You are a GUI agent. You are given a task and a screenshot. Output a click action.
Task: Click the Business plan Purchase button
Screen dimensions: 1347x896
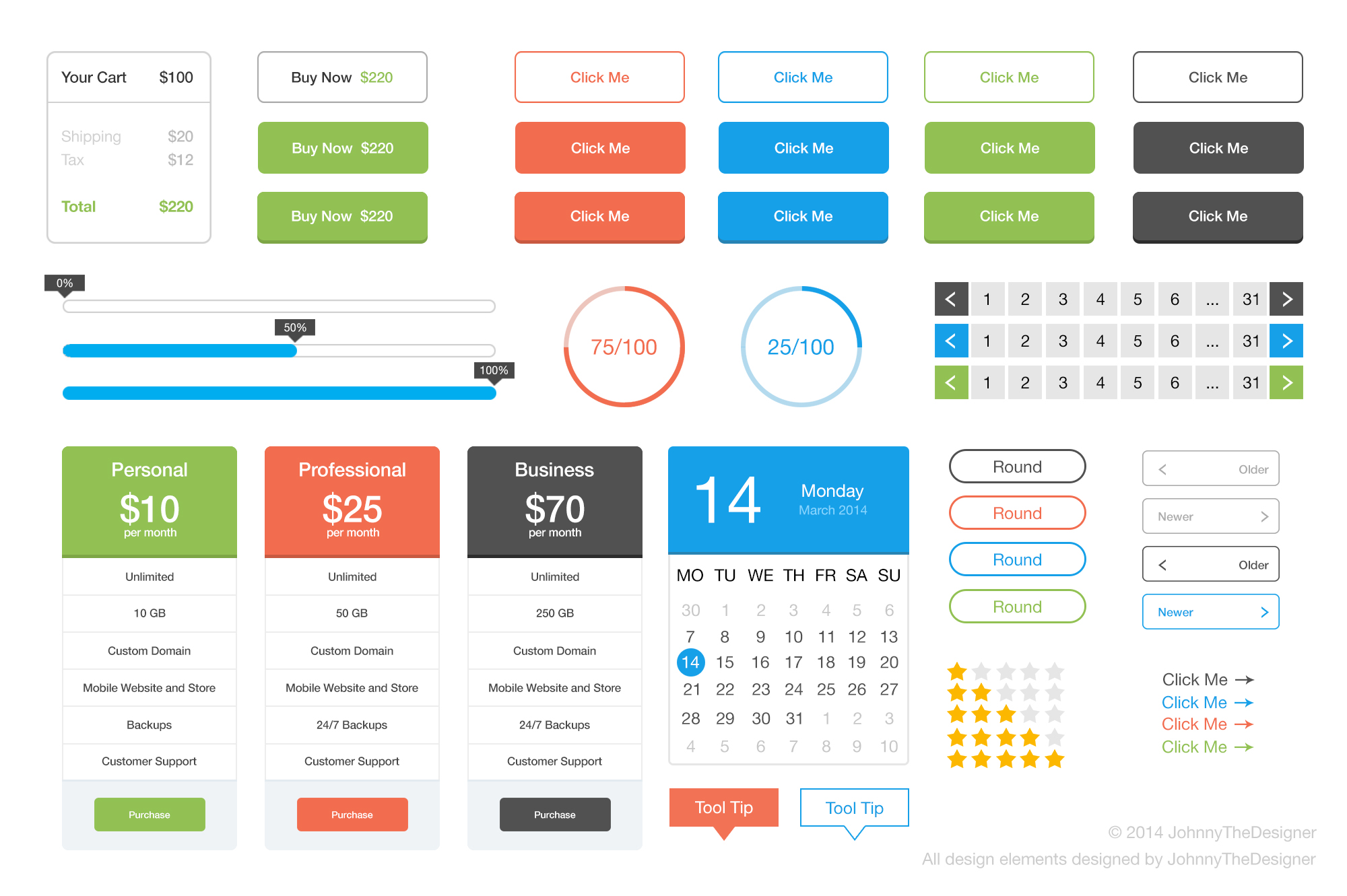(555, 813)
